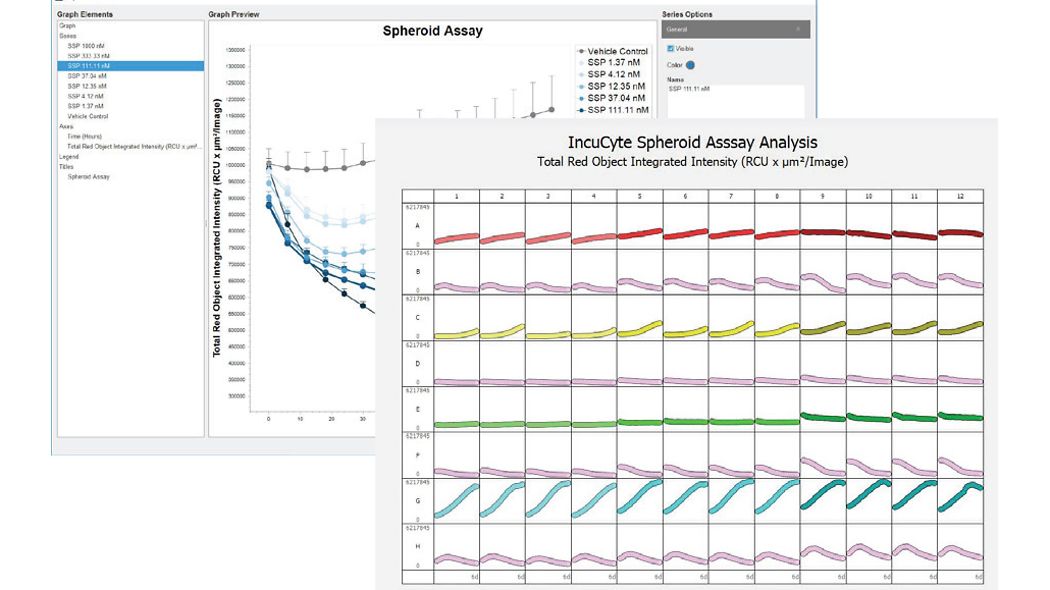Click the series Name text field
1050x590 pixels.
(x=734, y=98)
